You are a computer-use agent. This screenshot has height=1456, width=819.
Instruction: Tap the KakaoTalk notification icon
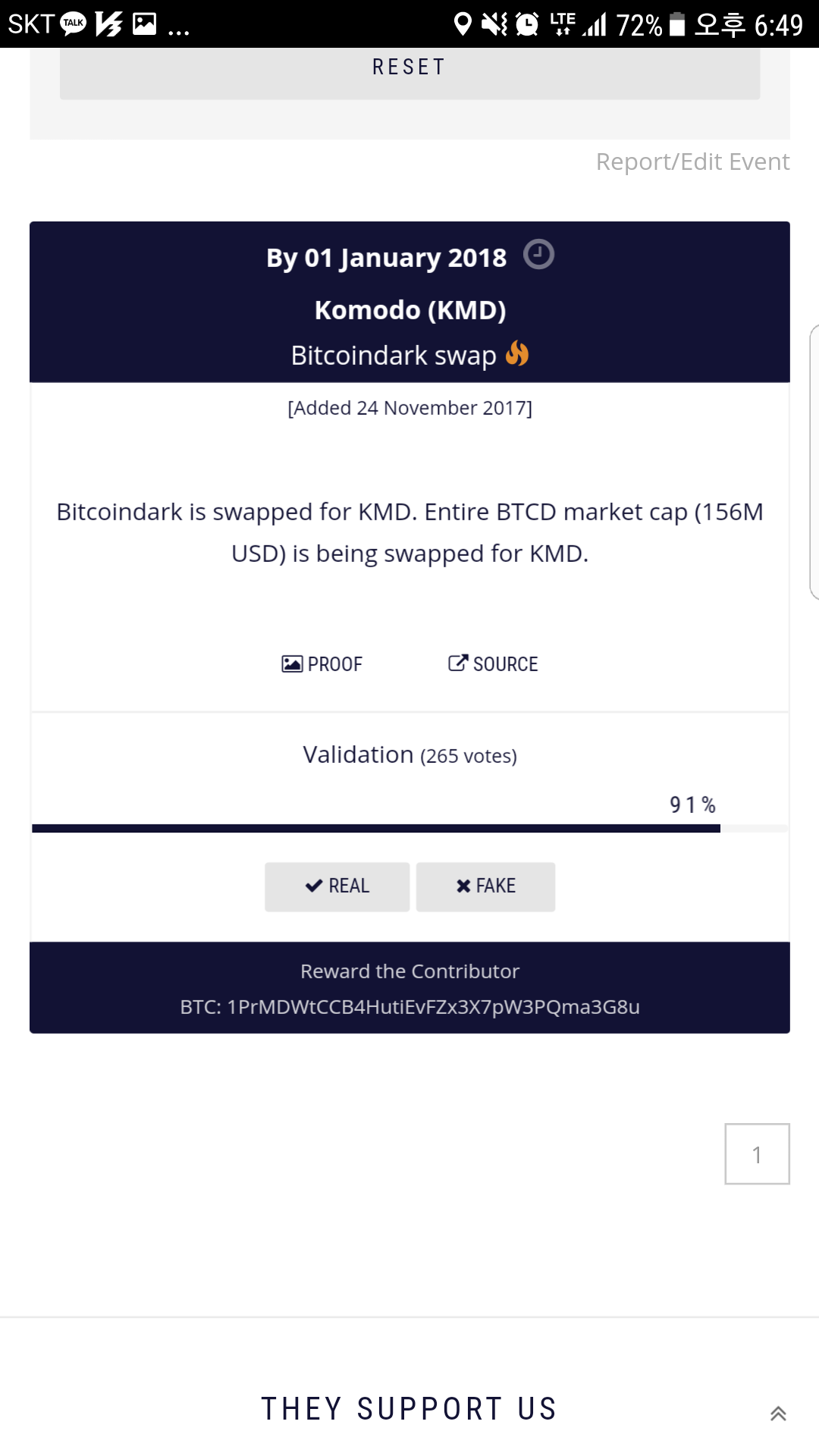pos(73,24)
